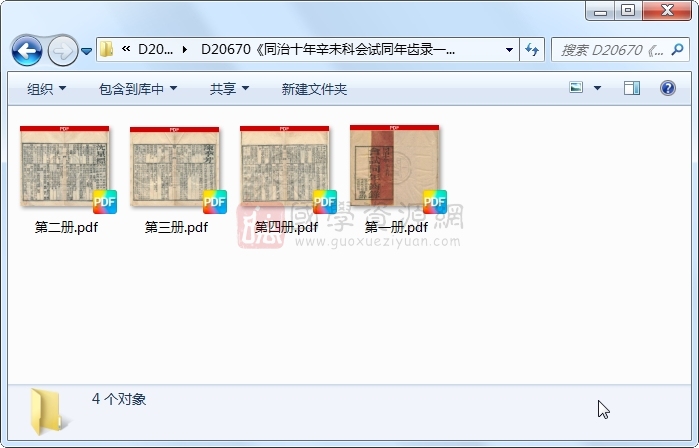
Task: Open view options dropdown arrow
Action: 597,89
